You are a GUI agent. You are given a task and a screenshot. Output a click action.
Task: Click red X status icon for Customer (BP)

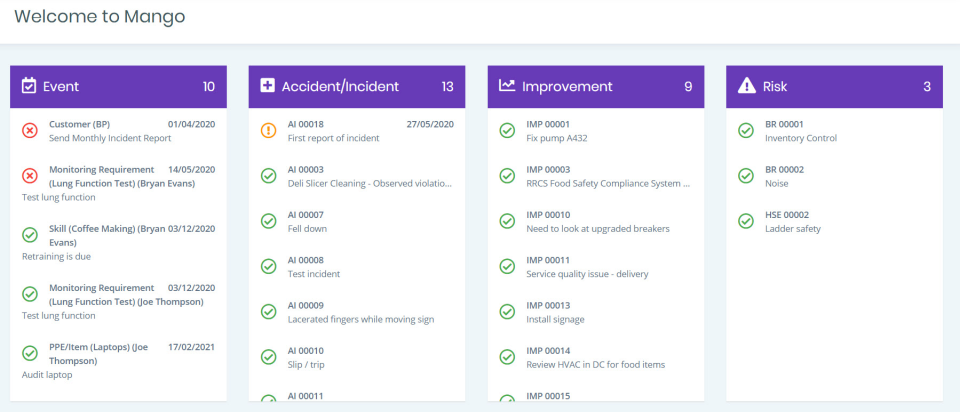[x=30, y=130]
